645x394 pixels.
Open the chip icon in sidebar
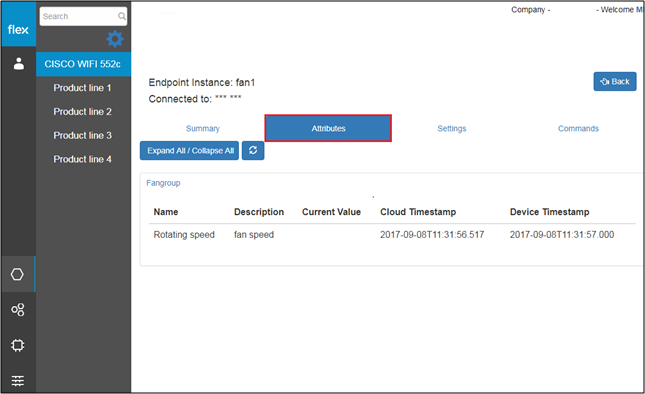click(18, 345)
